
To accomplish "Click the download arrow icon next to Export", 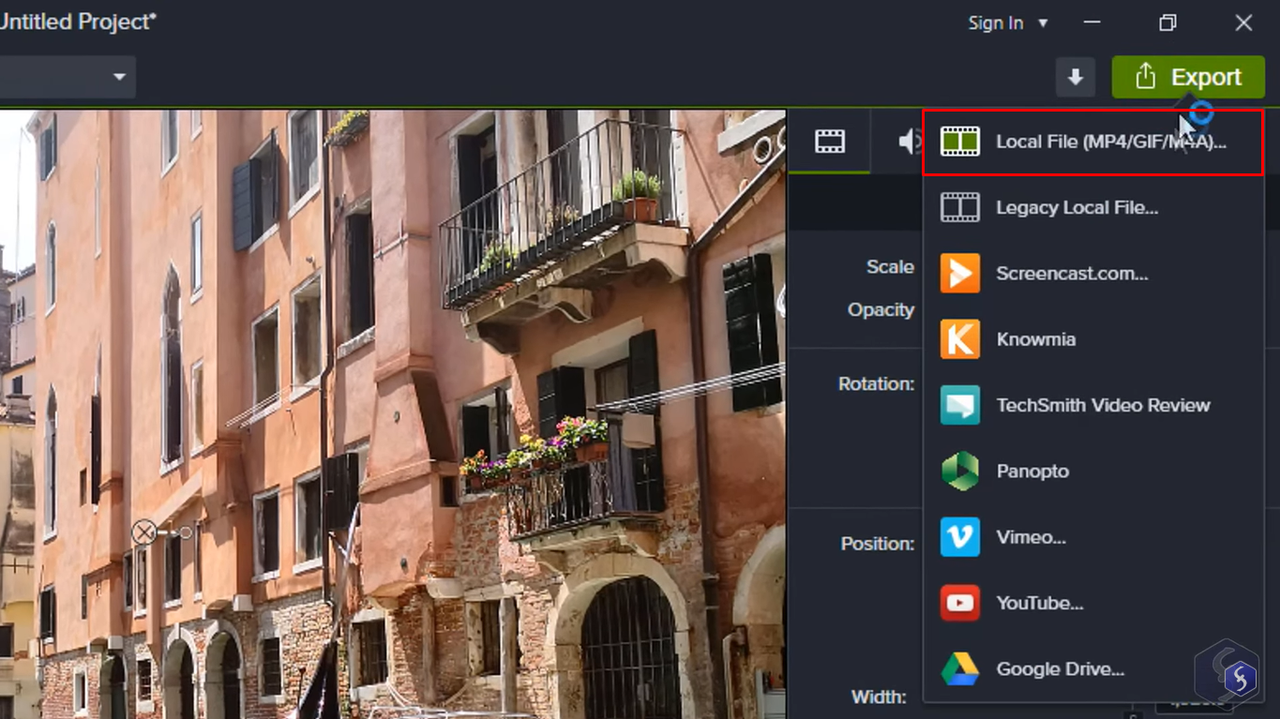I will point(1076,77).
